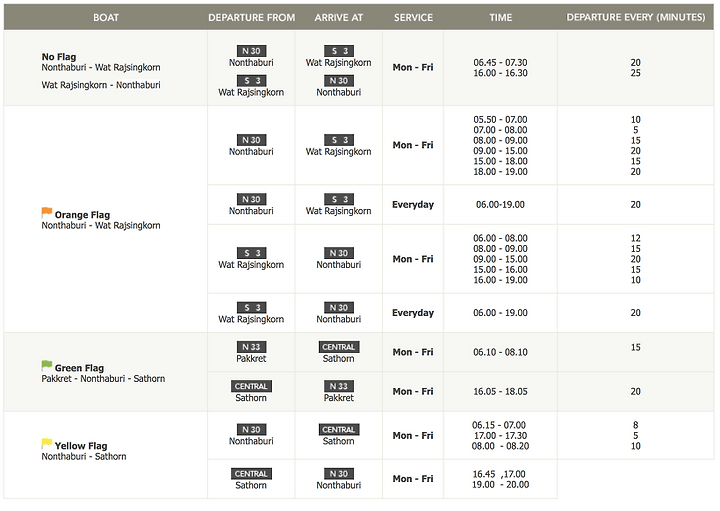Select the CENTRAL badge in the 06.10 - 08.10 row
The height and width of the screenshot is (511, 720).
click(339, 347)
